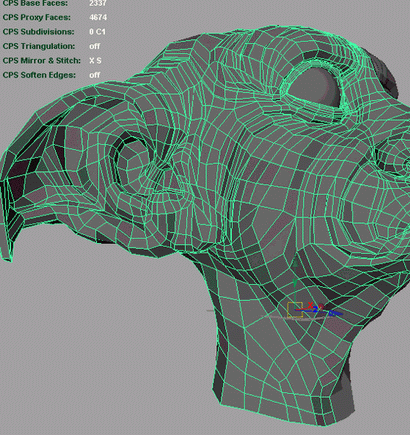The image size is (410, 435).
Task: Click the CPS Subdivisions label
Action: [38, 32]
